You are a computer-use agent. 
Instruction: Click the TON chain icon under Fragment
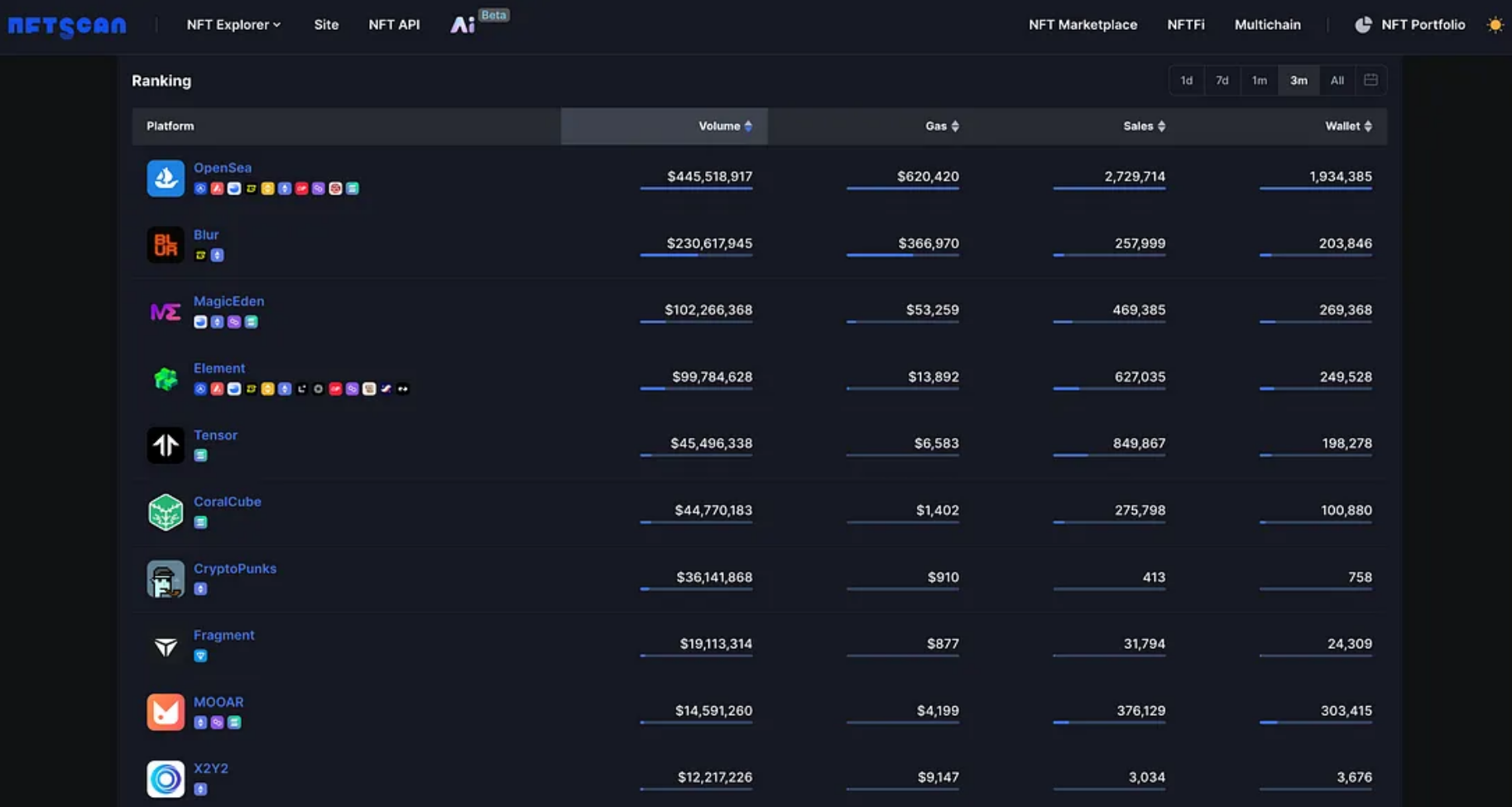200,656
